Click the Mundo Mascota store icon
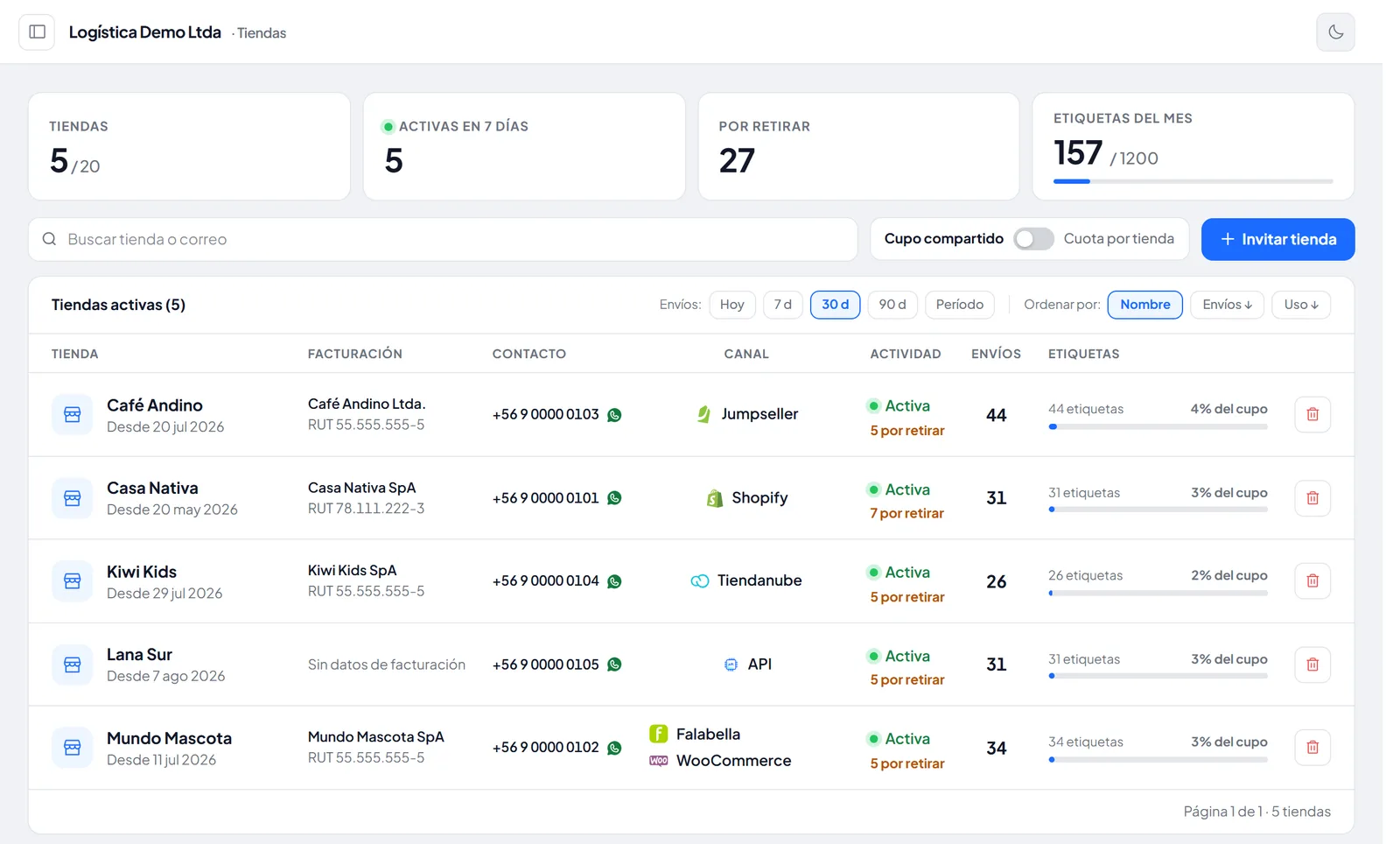Screen dimensions: 1400x844 click(x=73, y=748)
